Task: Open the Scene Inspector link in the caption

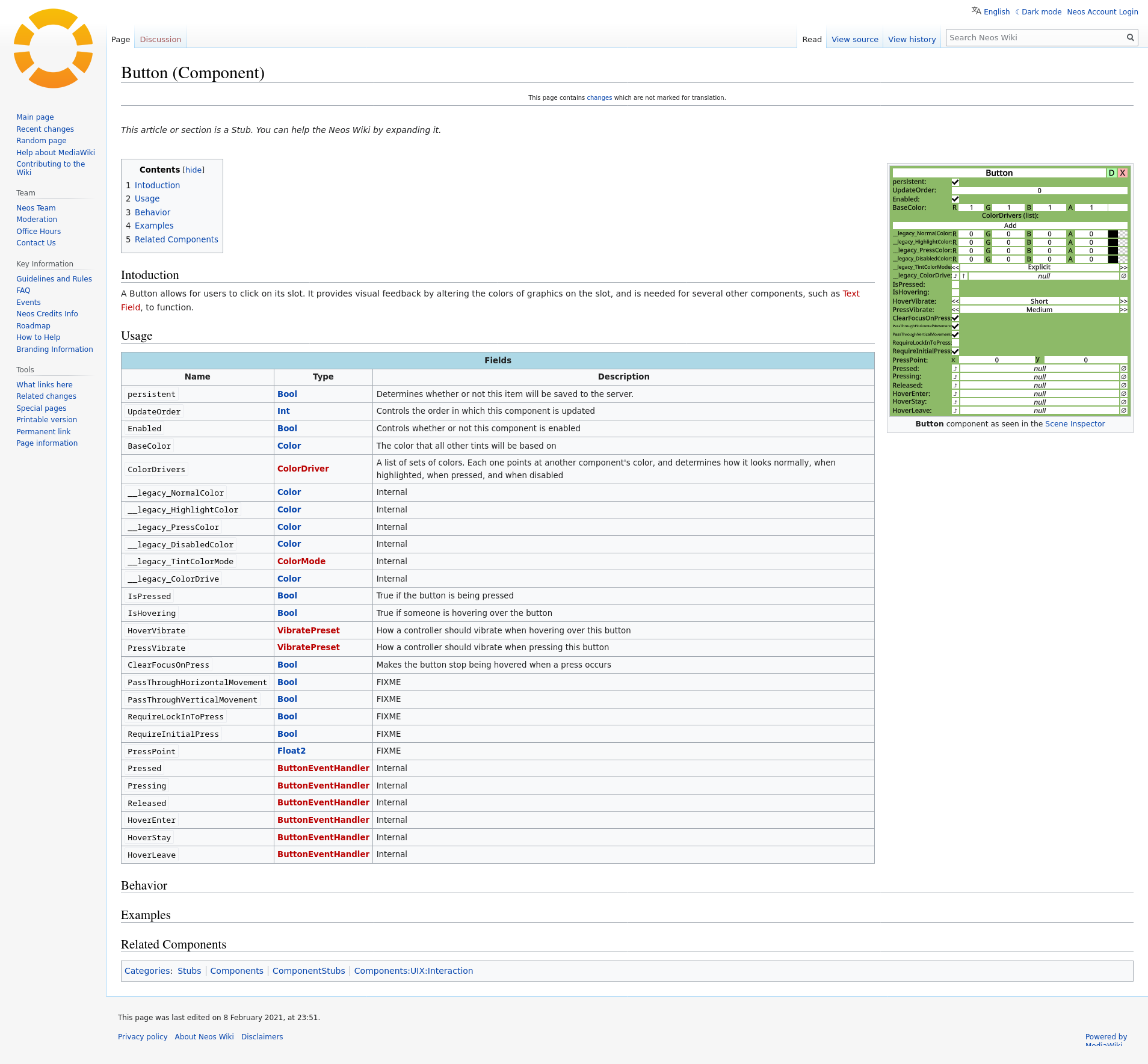Action: click(x=1075, y=424)
